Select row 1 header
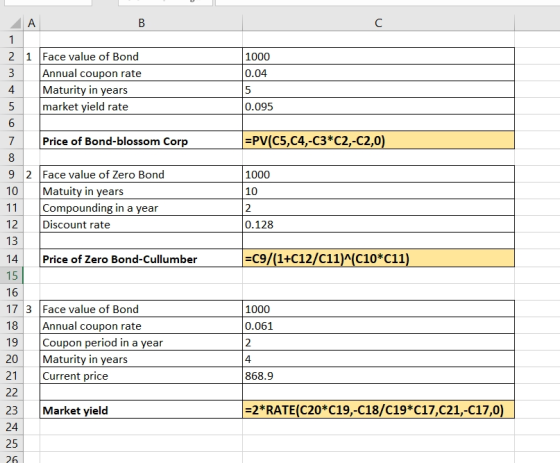Image resolution: width=560 pixels, height=463 pixels. click(11, 39)
